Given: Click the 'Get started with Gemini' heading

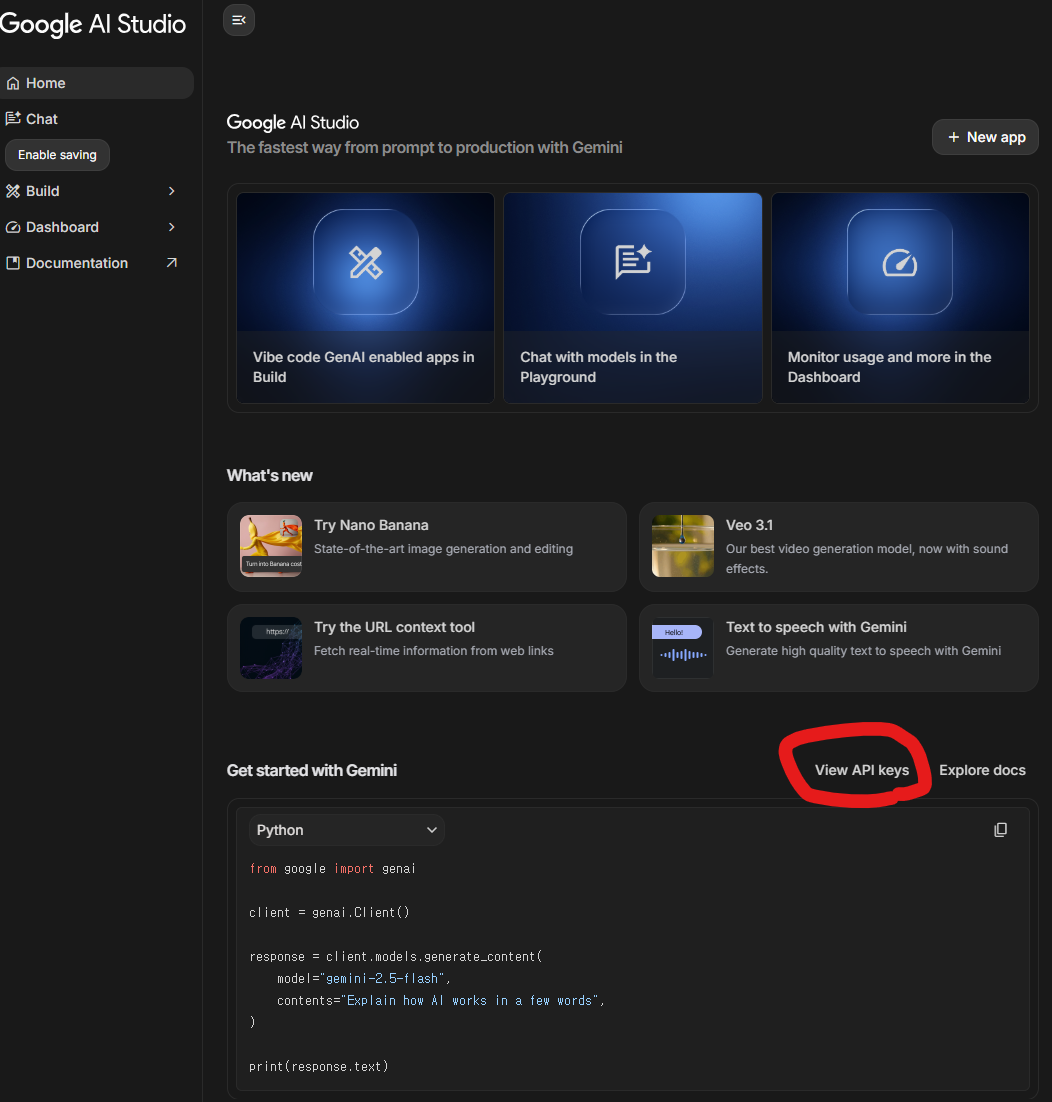Looking at the screenshot, I should point(312,770).
